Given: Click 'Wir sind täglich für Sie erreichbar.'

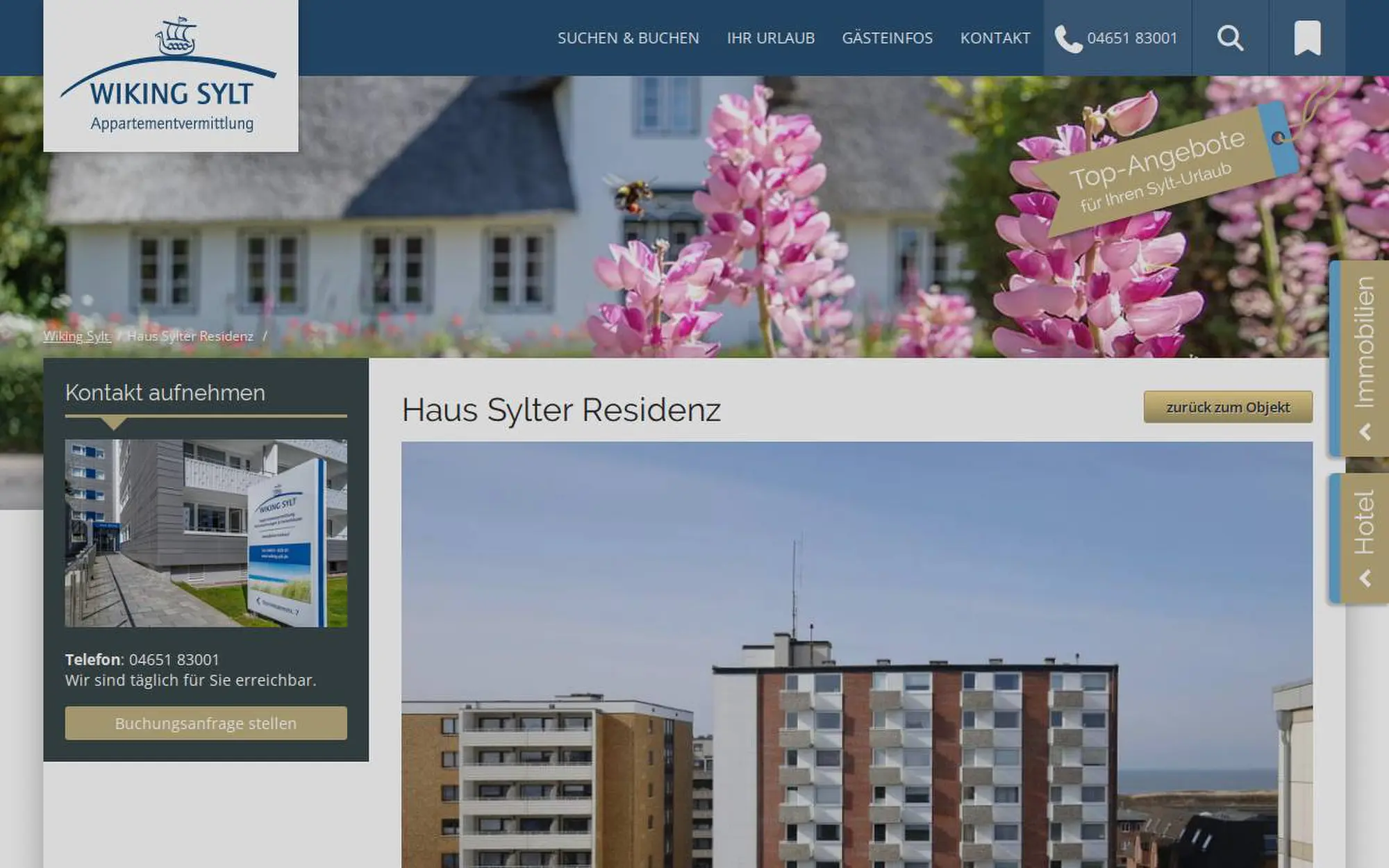Looking at the screenshot, I should [x=190, y=680].
